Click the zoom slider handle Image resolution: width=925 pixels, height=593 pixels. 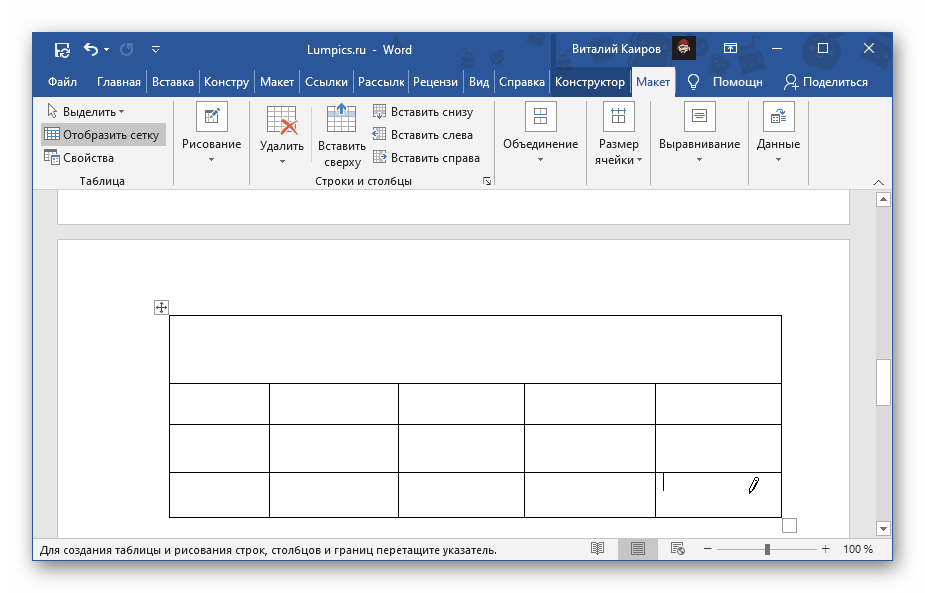pyautogui.click(x=767, y=549)
